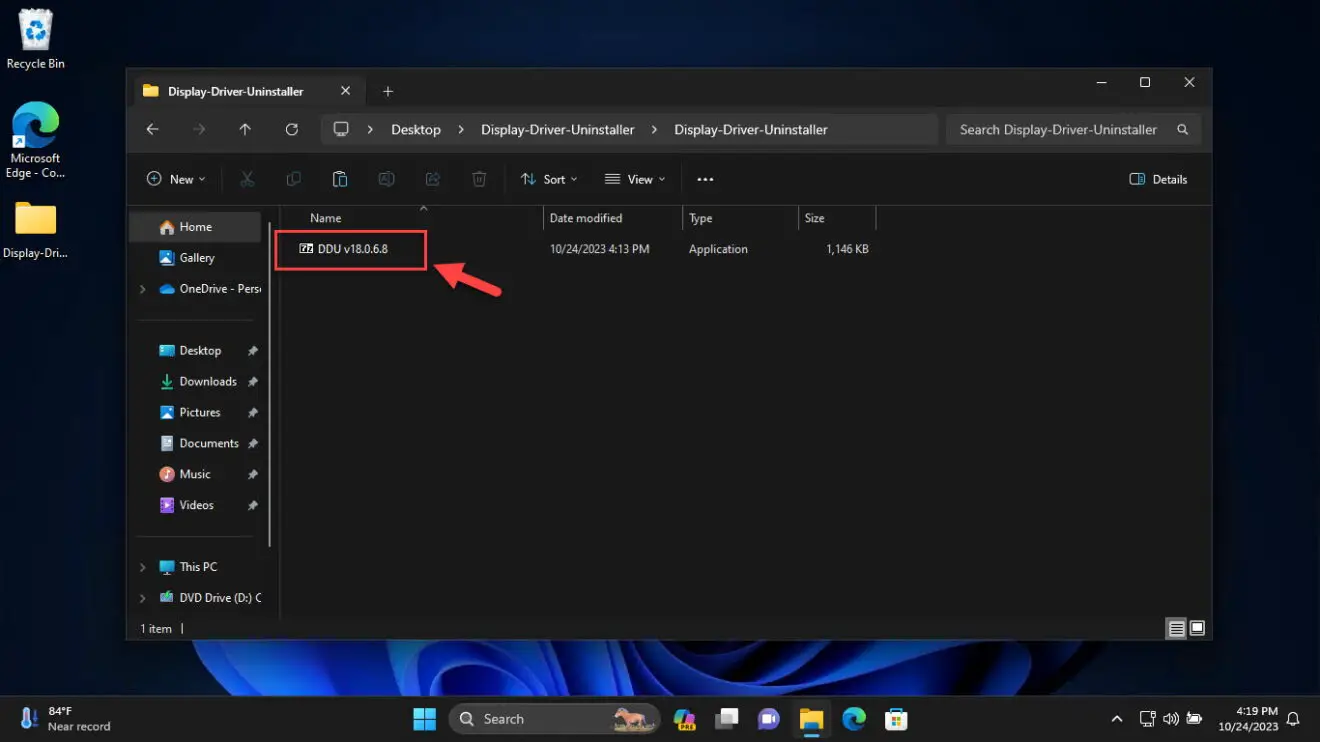Click inside the search Display-Driver-Uninstaller box
Image resolution: width=1320 pixels, height=742 pixels.
tap(1058, 129)
